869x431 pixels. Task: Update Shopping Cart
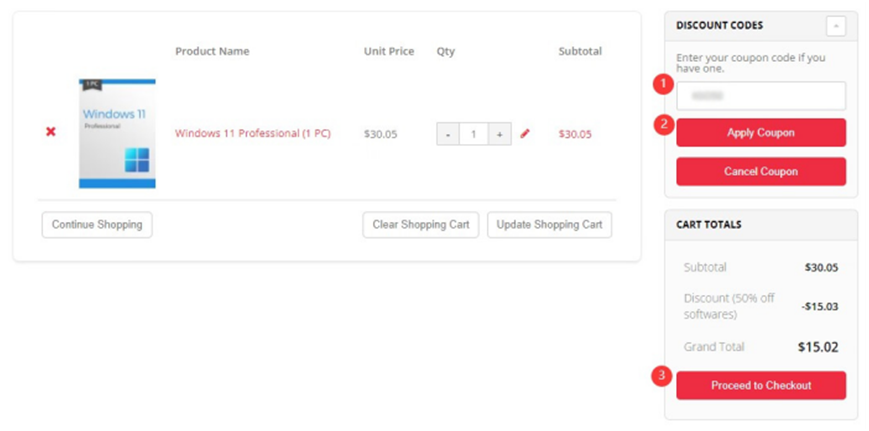(x=549, y=225)
